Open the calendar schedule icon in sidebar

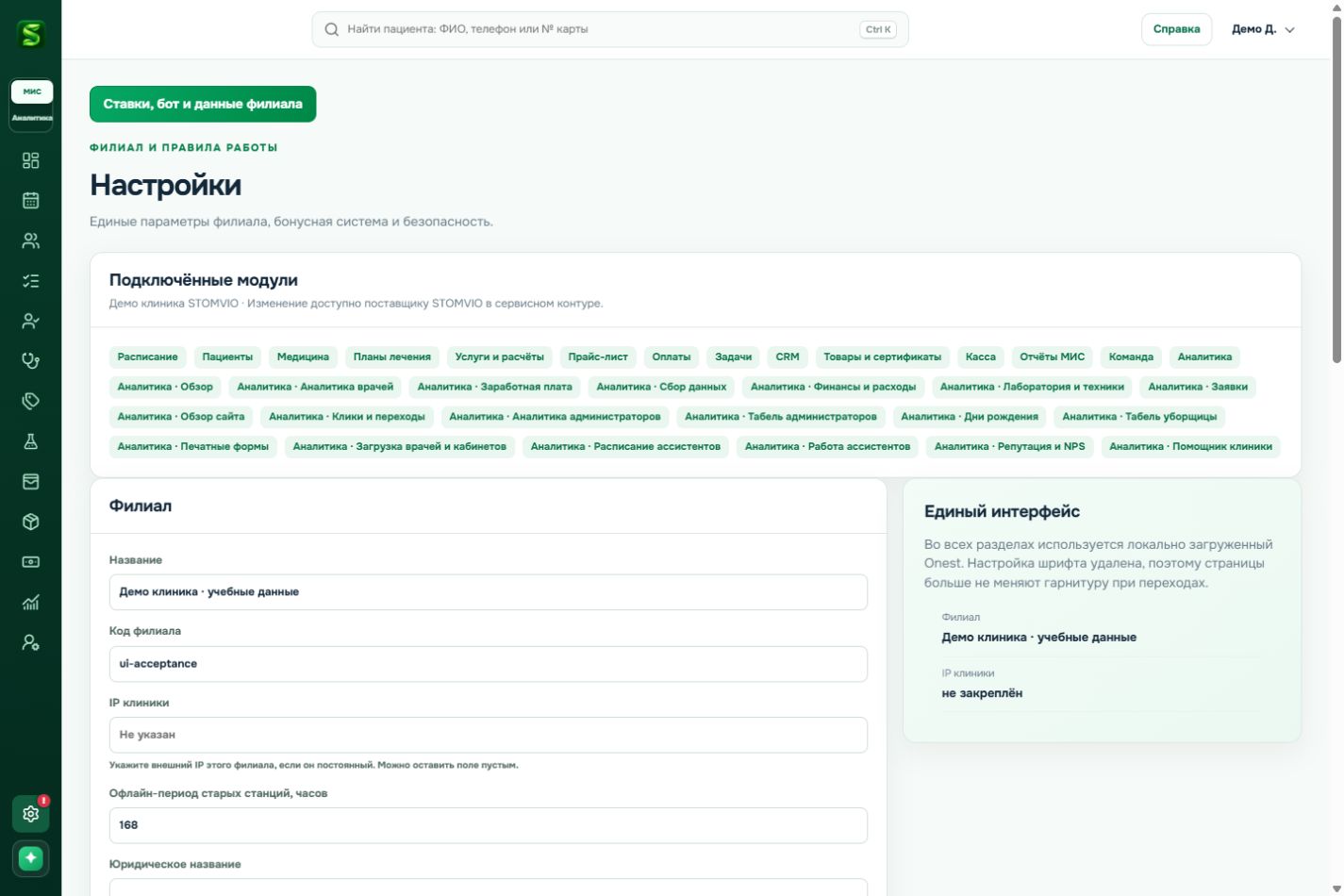tap(30, 200)
